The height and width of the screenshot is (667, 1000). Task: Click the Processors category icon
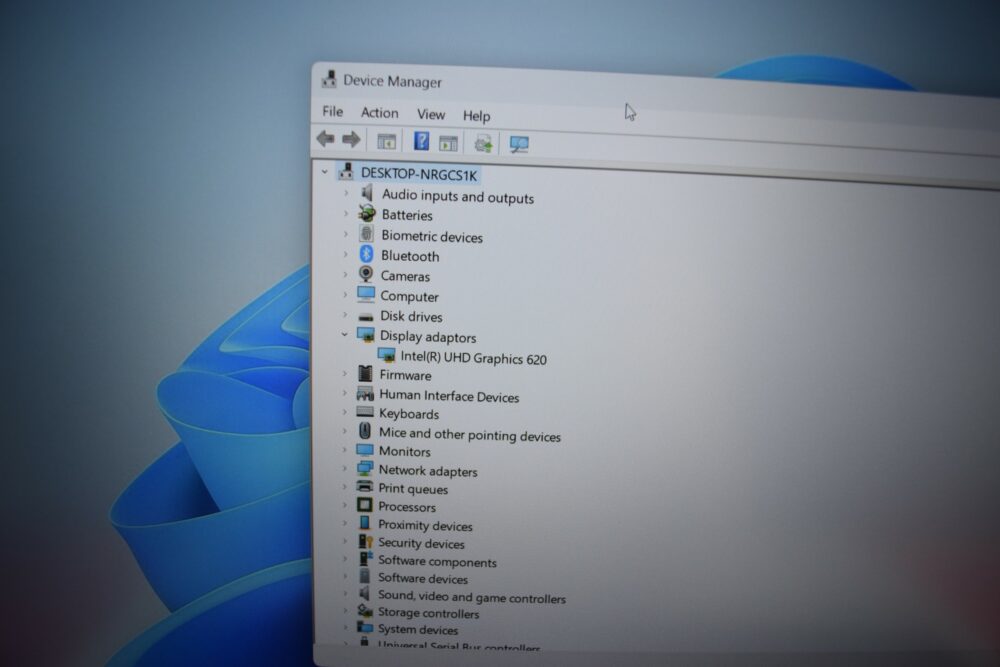click(x=365, y=505)
